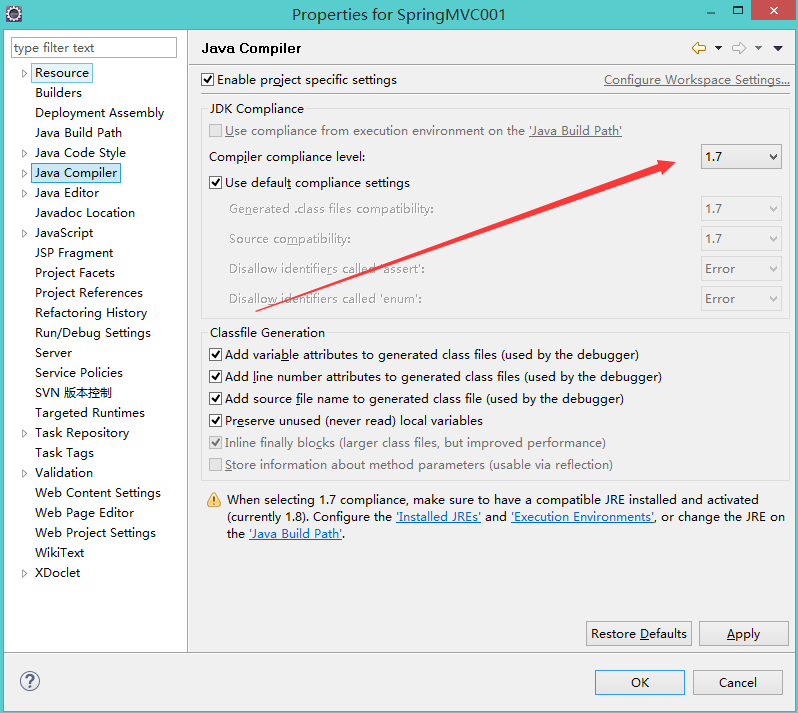Open Web Content Settings page
The image size is (798, 713).
[x=98, y=493]
